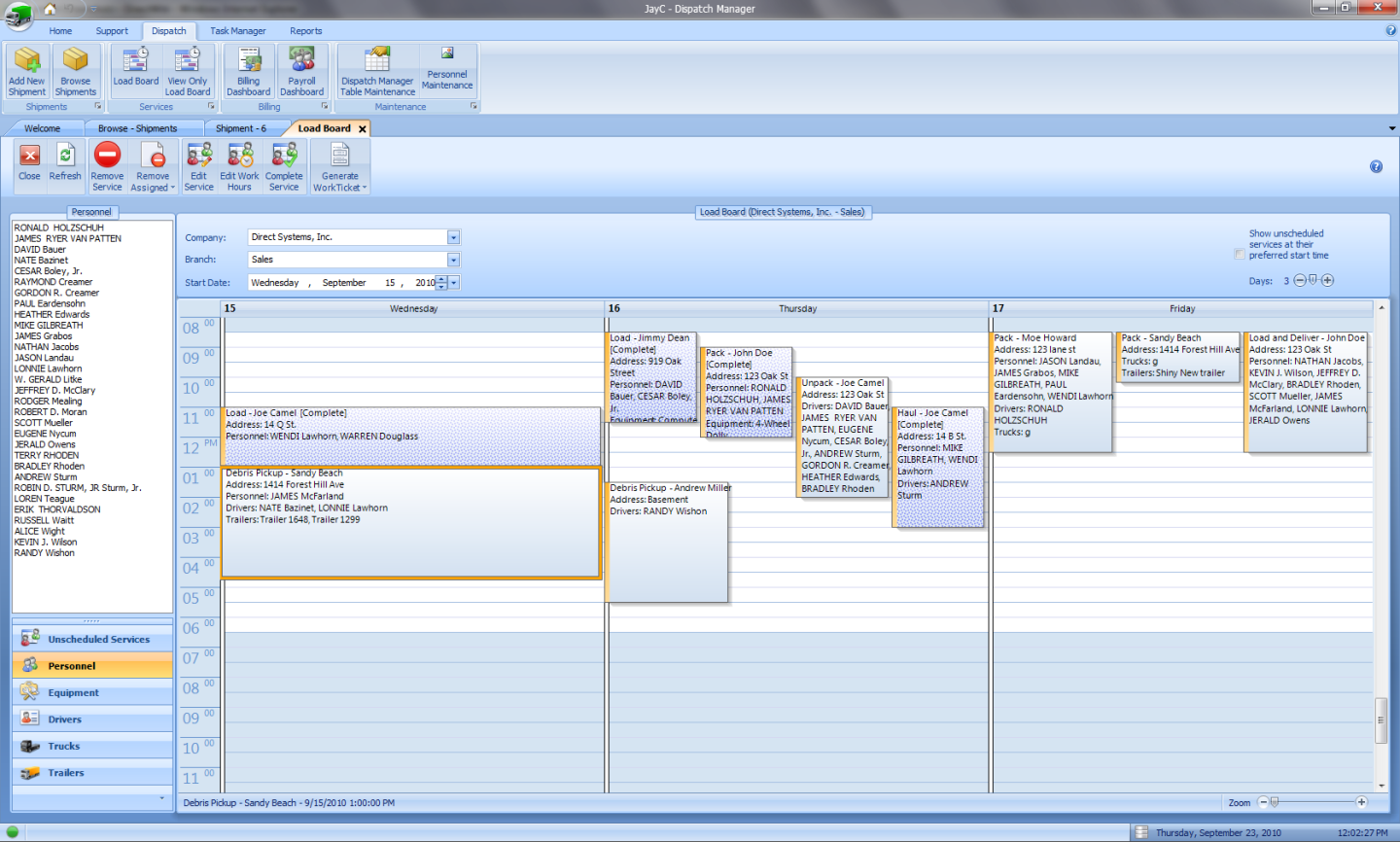This screenshot has height=842, width=1400.
Task: Open the Start Date calendar dropdown
Action: pyautogui.click(x=454, y=283)
